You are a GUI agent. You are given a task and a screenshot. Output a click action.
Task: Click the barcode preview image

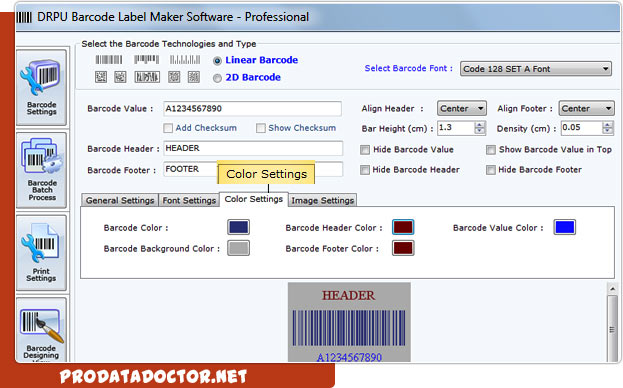click(x=349, y=322)
